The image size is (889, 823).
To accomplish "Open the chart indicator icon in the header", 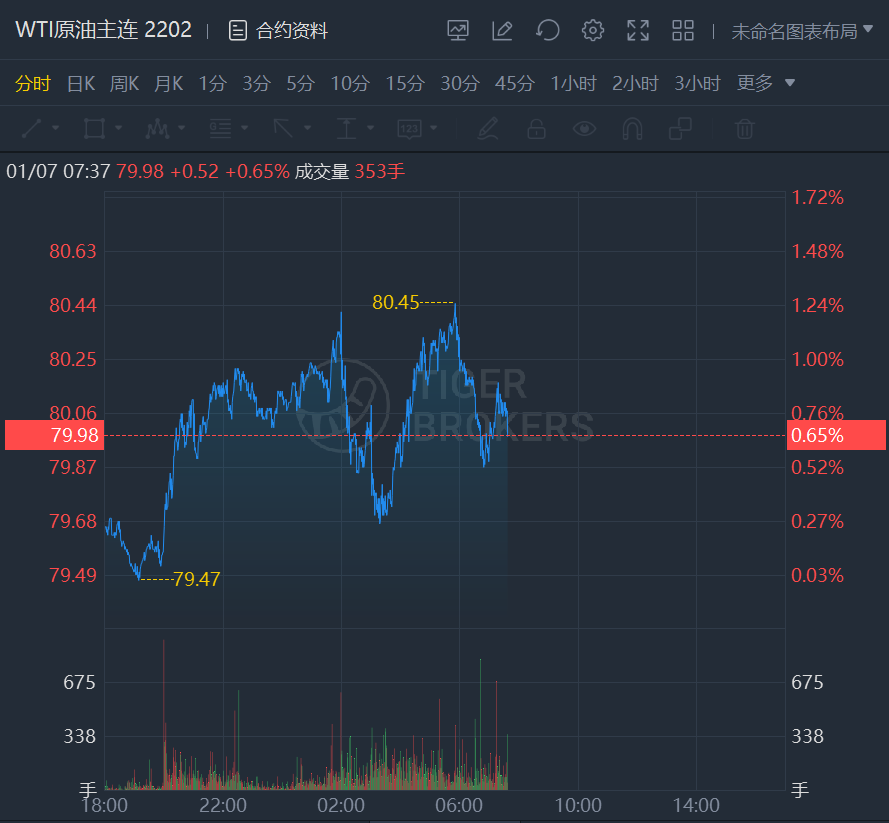I will click(x=458, y=31).
